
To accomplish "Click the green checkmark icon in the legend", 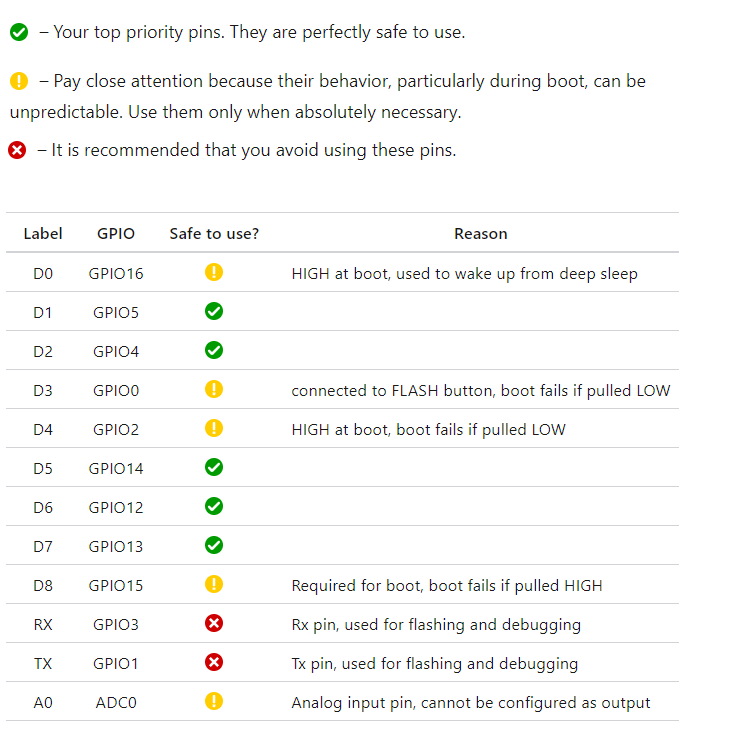I will click(x=19, y=32).
